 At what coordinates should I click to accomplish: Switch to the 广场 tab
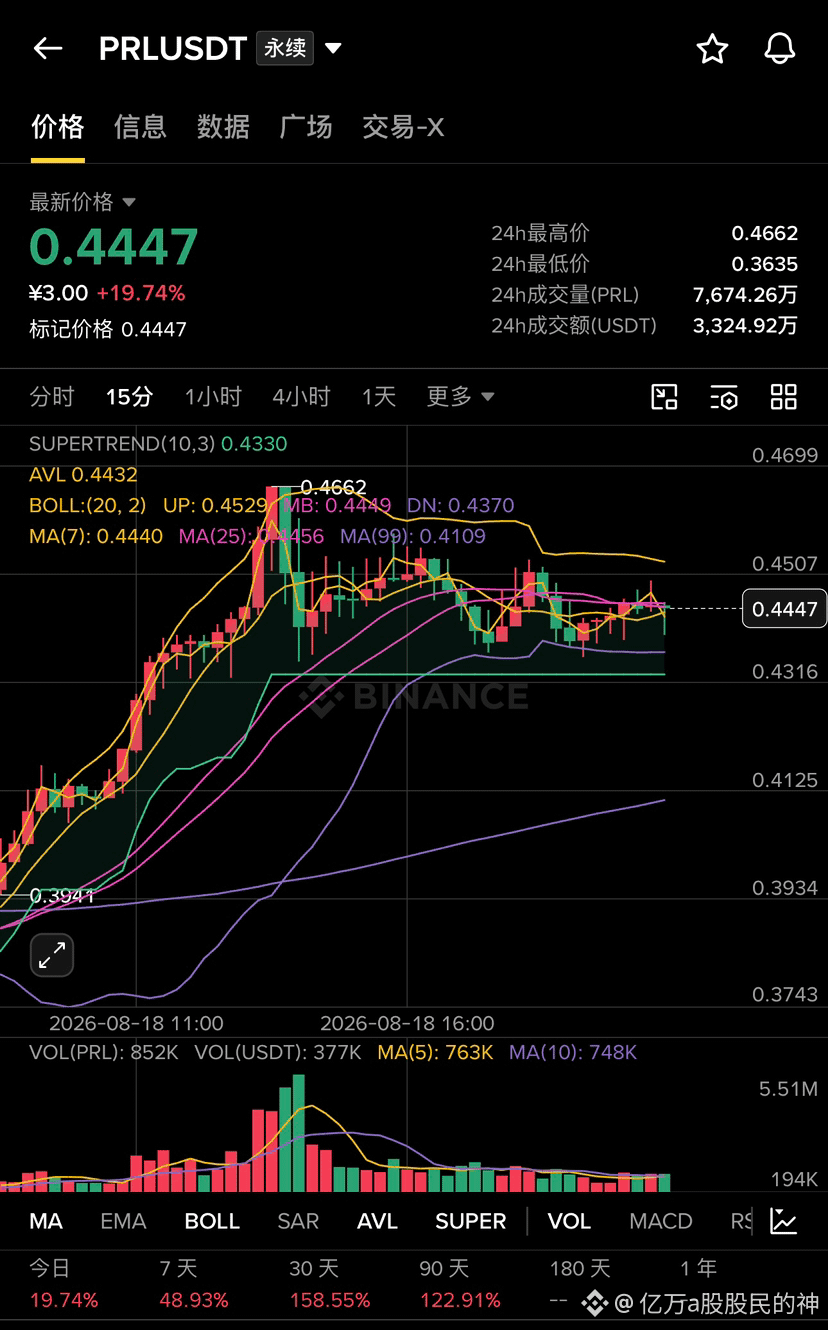(x=306, y=127)
